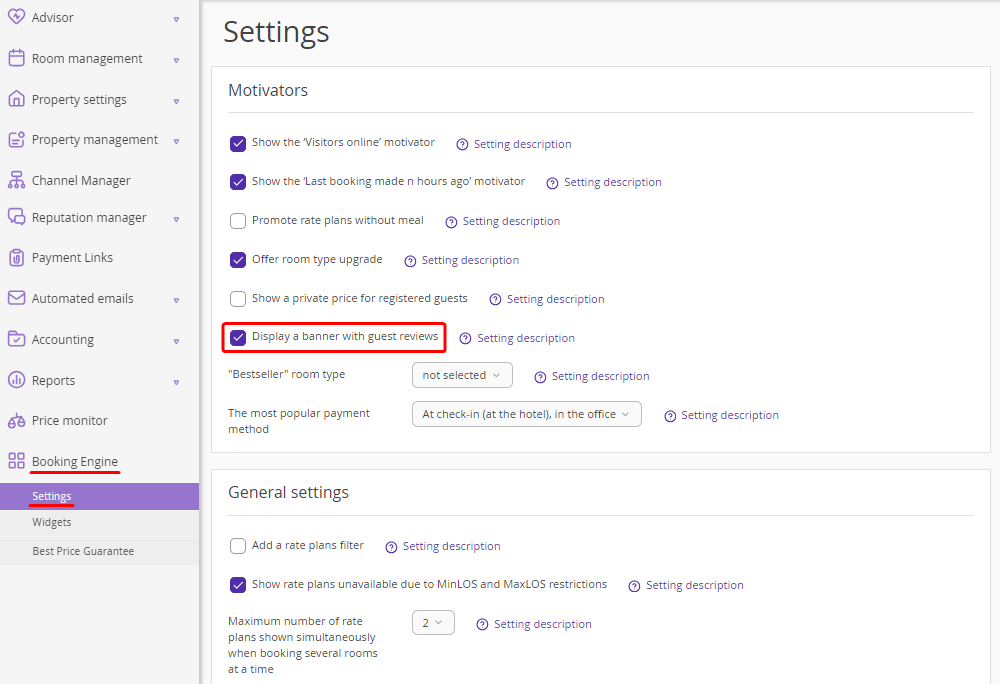Open the most popular payment method dropdown
Screen dimensions: 1000x684
(527, 414)
